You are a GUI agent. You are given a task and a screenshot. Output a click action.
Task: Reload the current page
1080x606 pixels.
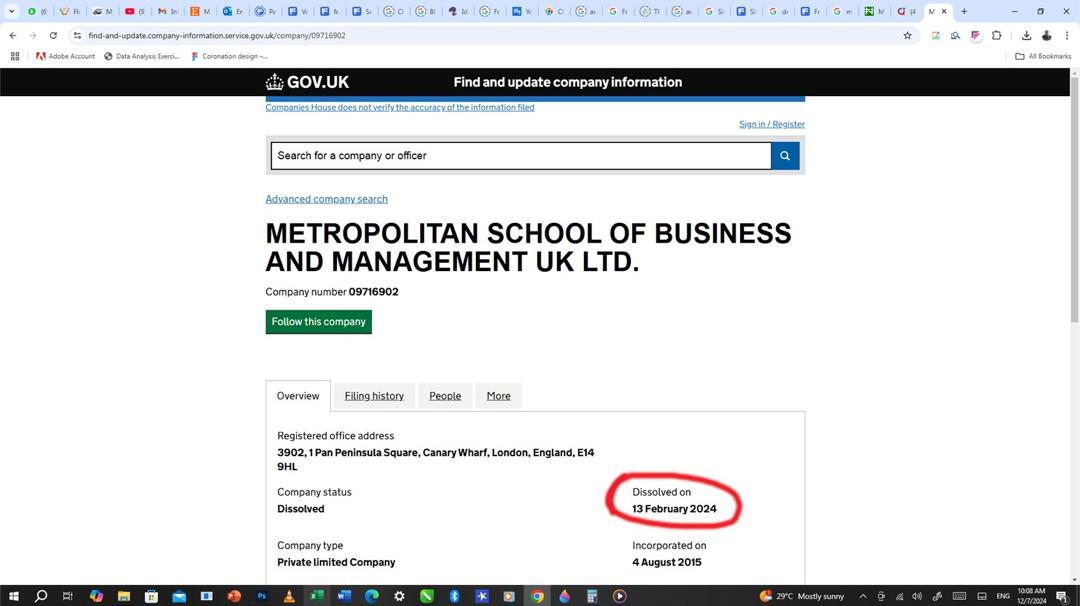coord(53,35)
